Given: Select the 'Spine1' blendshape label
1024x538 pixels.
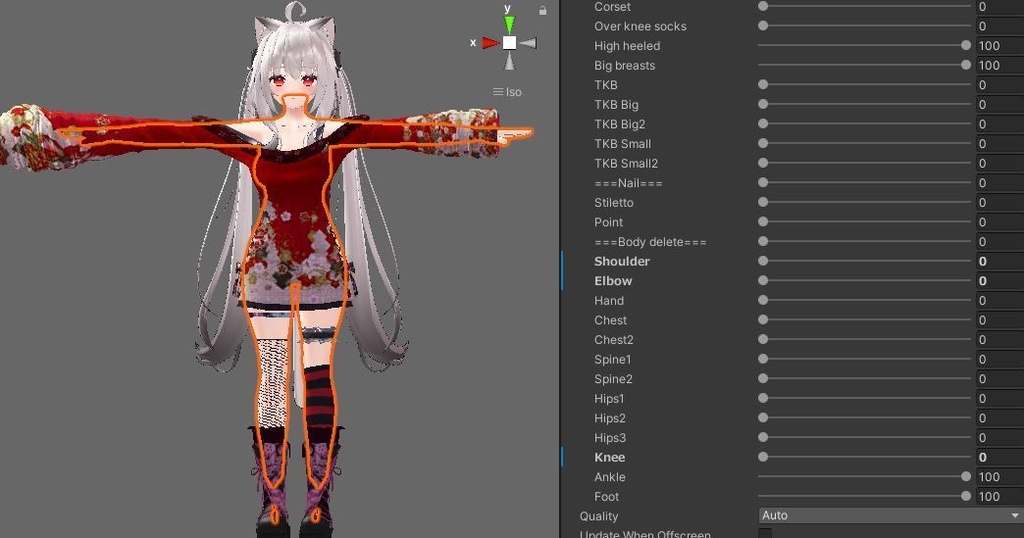Looking at the screenshot, I should (x=613, y=359).
